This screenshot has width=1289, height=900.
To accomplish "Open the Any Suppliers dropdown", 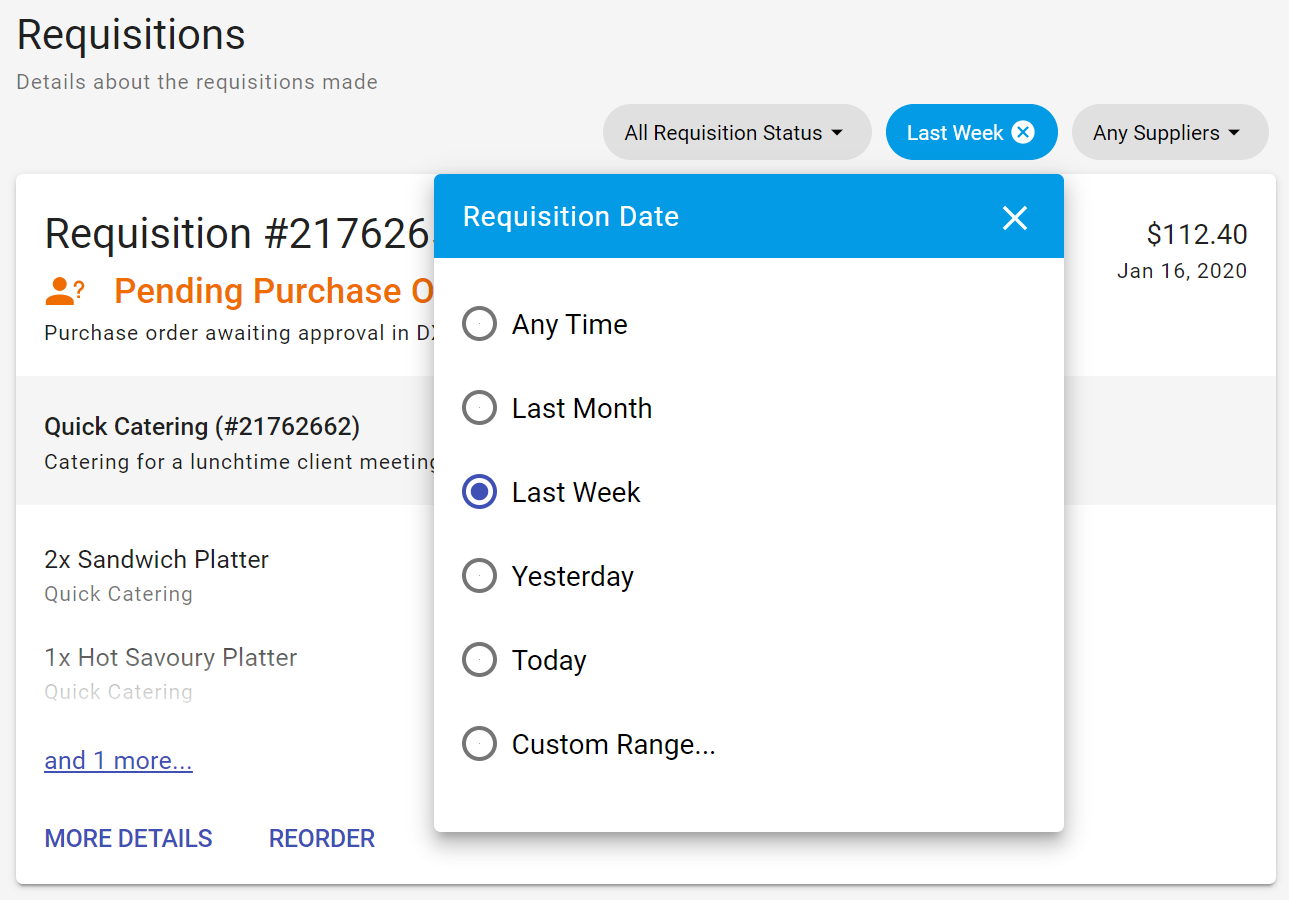I will pyautogui.click(x=1169, y=131).
